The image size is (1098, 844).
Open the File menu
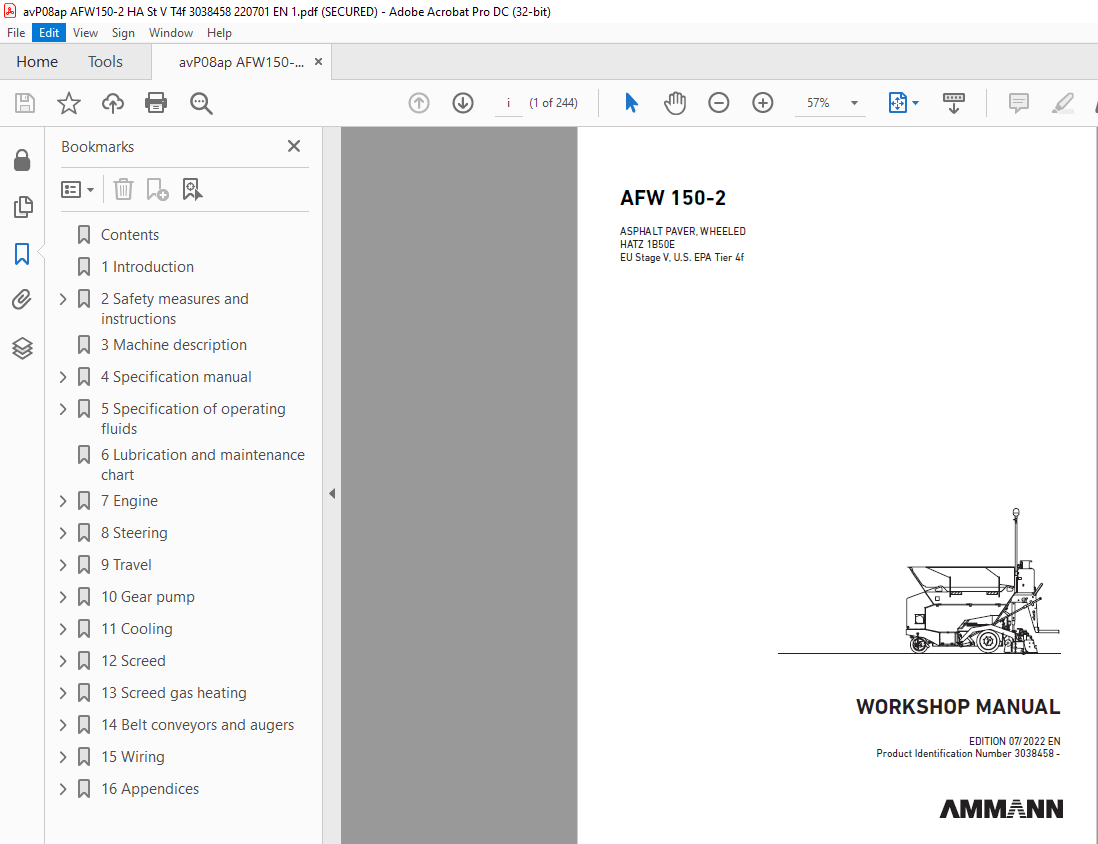[x=16, y=33]
